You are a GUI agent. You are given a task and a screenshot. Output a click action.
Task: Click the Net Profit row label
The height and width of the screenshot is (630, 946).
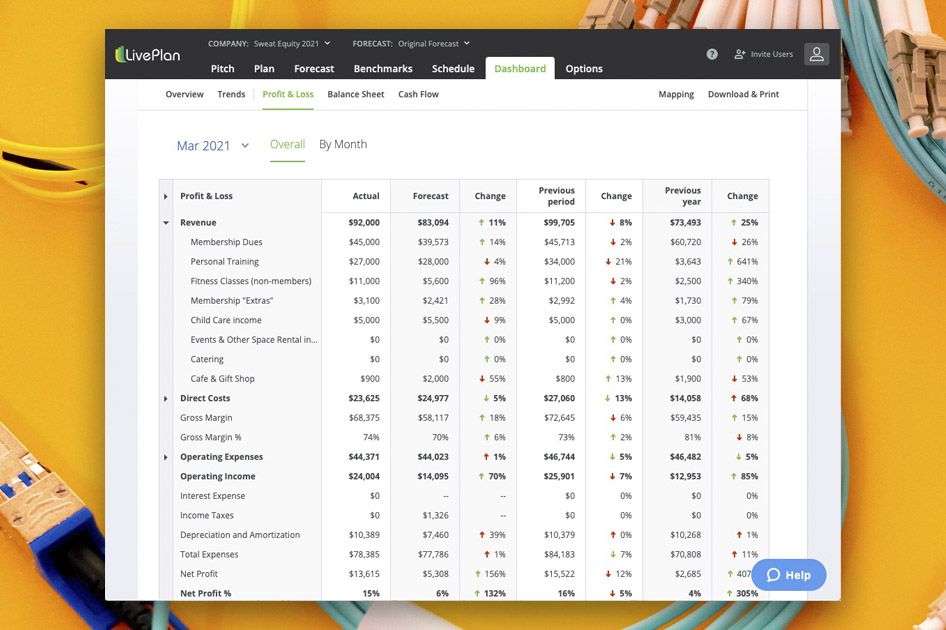tap(199, 574)
